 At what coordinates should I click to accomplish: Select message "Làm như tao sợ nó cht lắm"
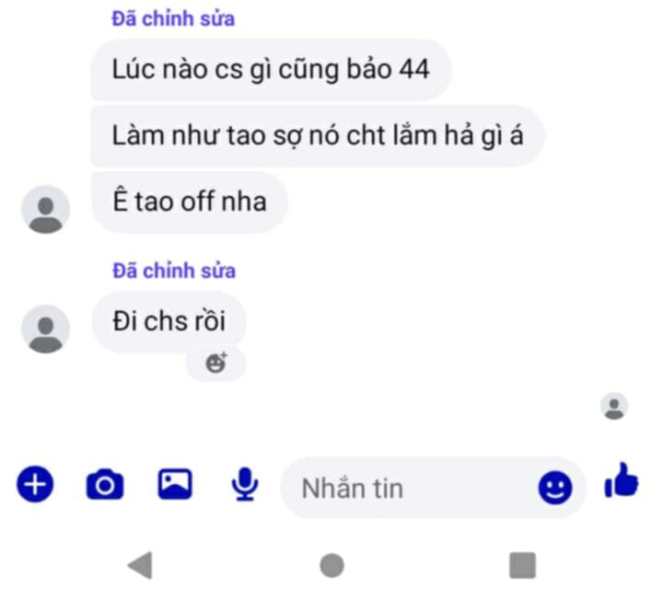pos(318,136)
